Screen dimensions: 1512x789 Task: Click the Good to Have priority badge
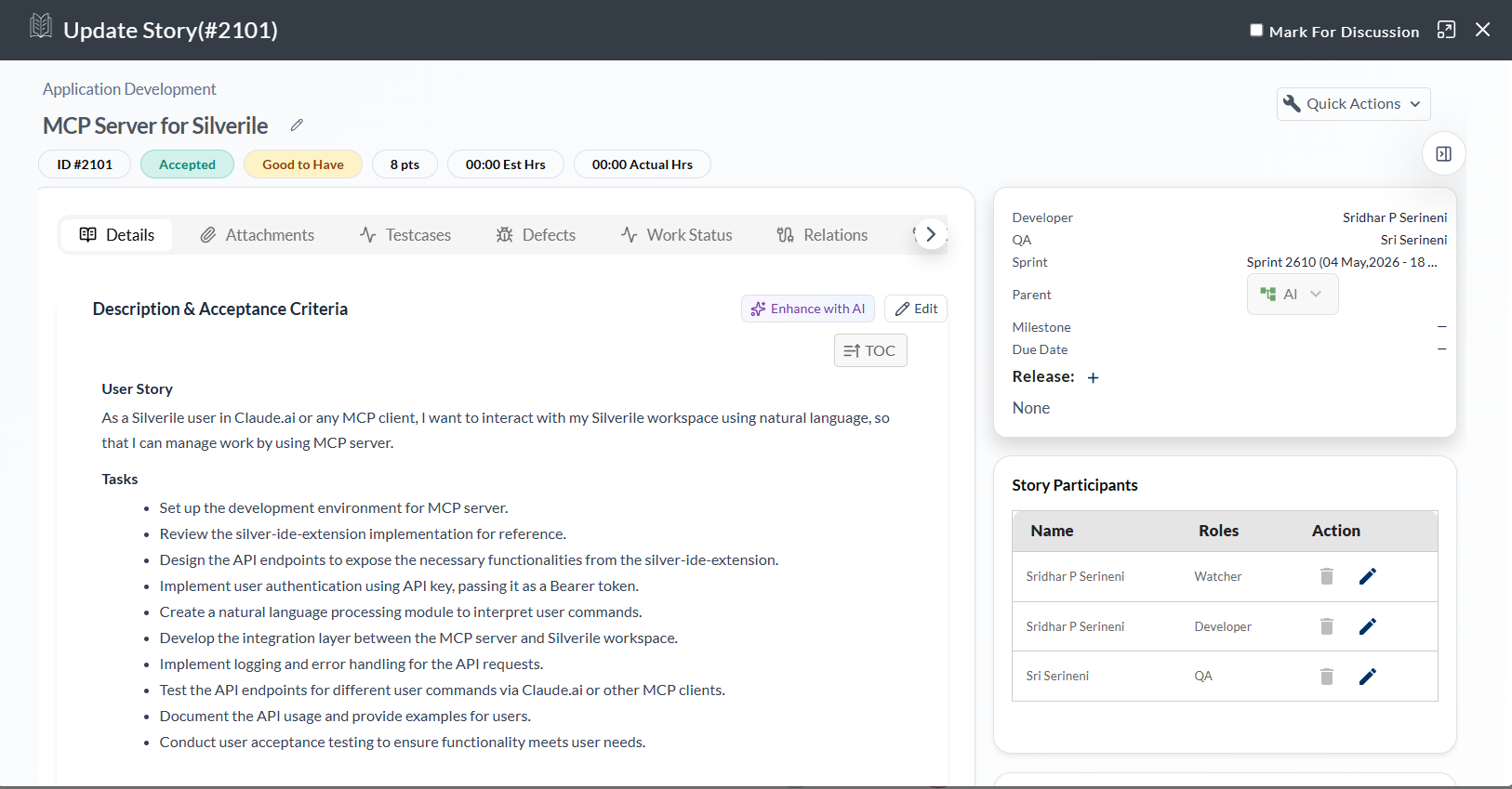(x=303, y=164)
